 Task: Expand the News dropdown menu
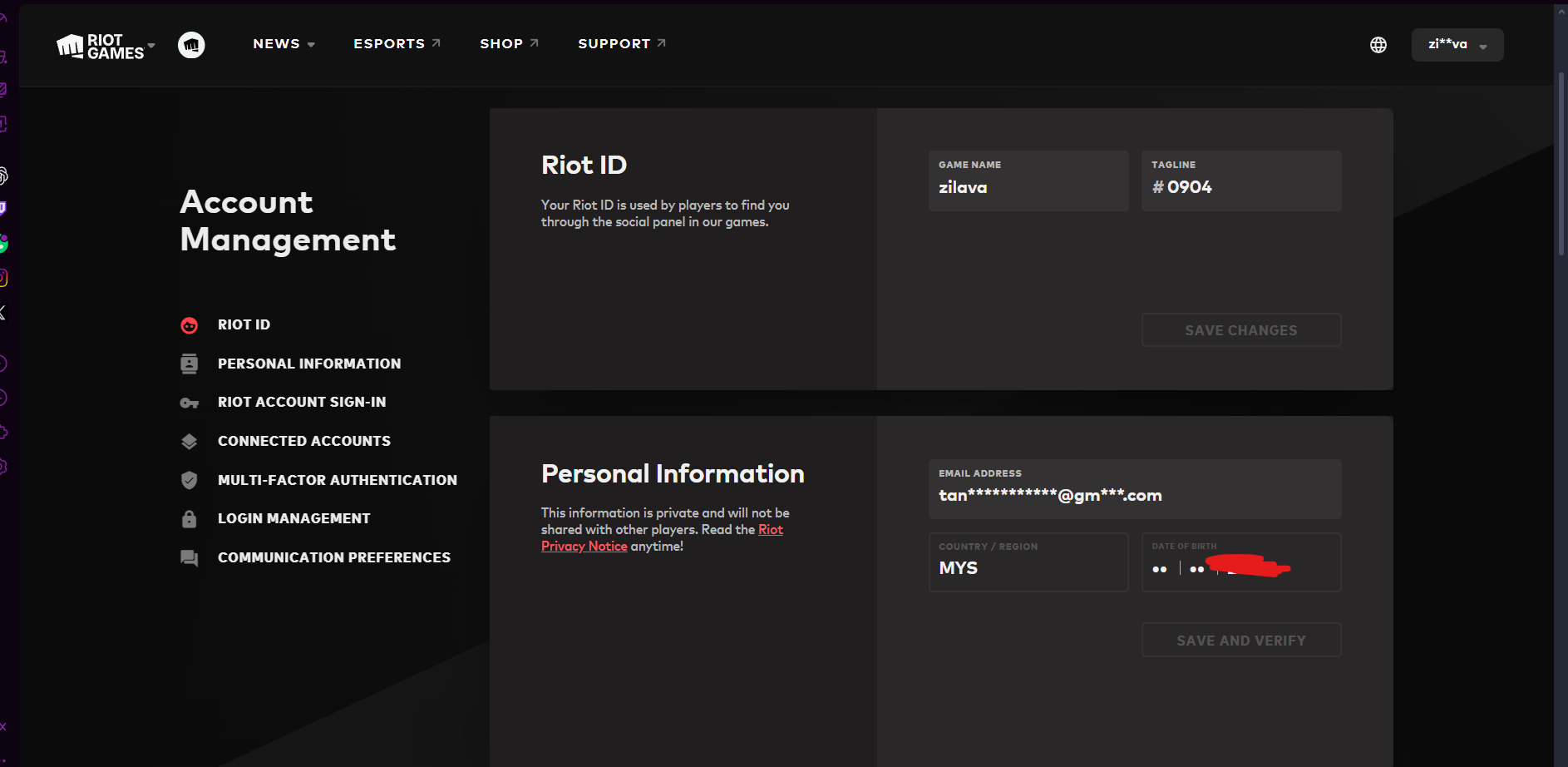(x=284, y=44)
